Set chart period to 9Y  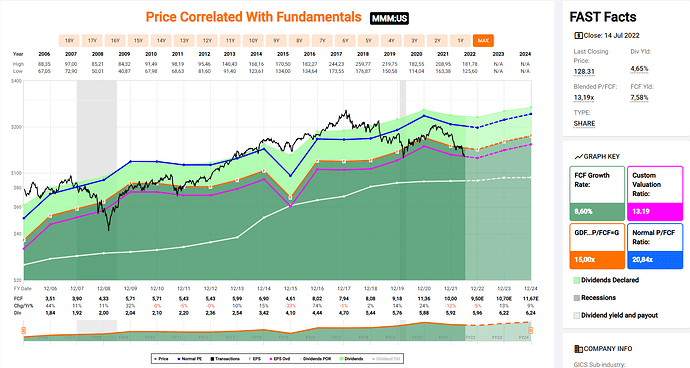click(x=276, y=40)
